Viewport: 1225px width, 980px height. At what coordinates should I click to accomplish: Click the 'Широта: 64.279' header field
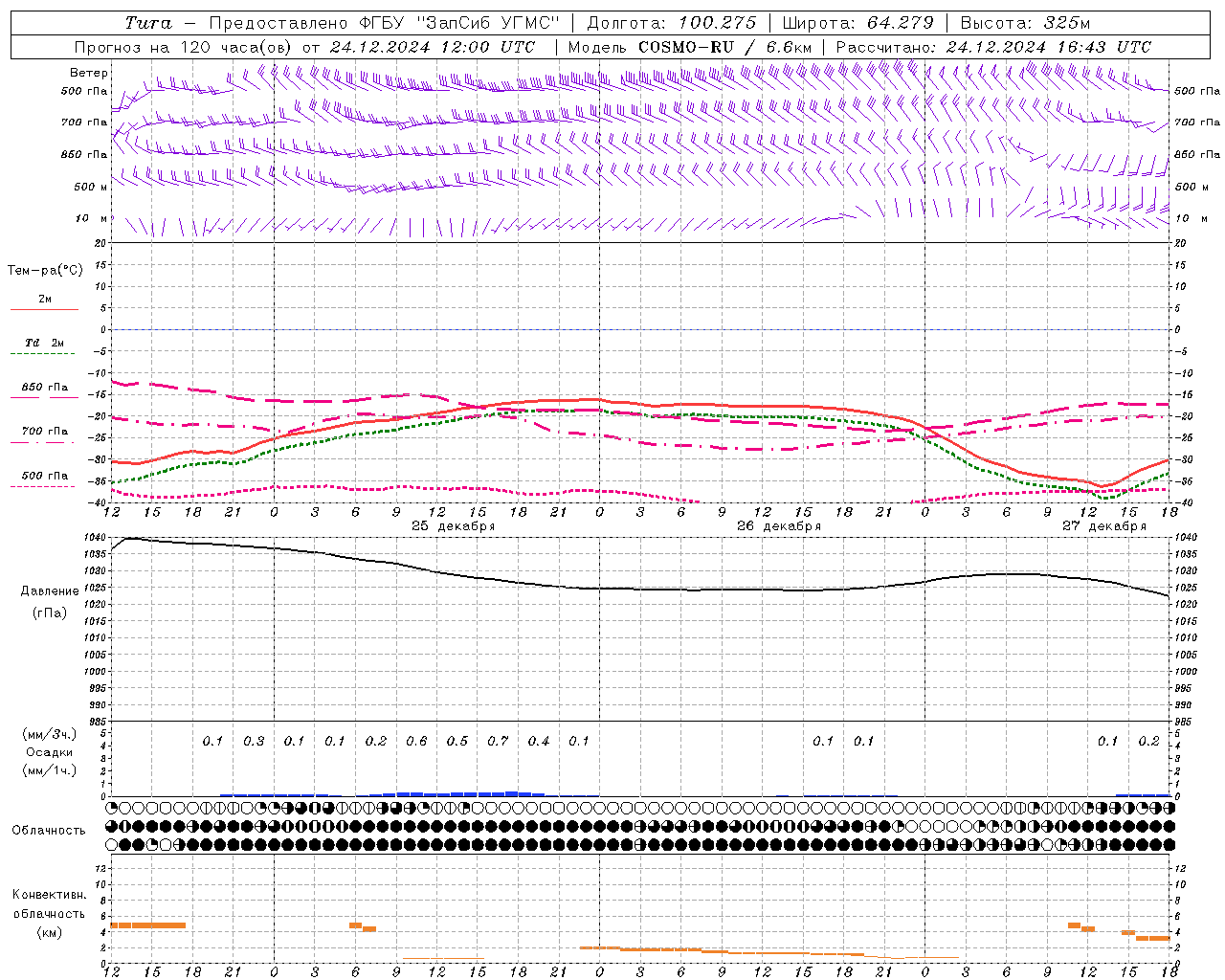tap(857, 23)
